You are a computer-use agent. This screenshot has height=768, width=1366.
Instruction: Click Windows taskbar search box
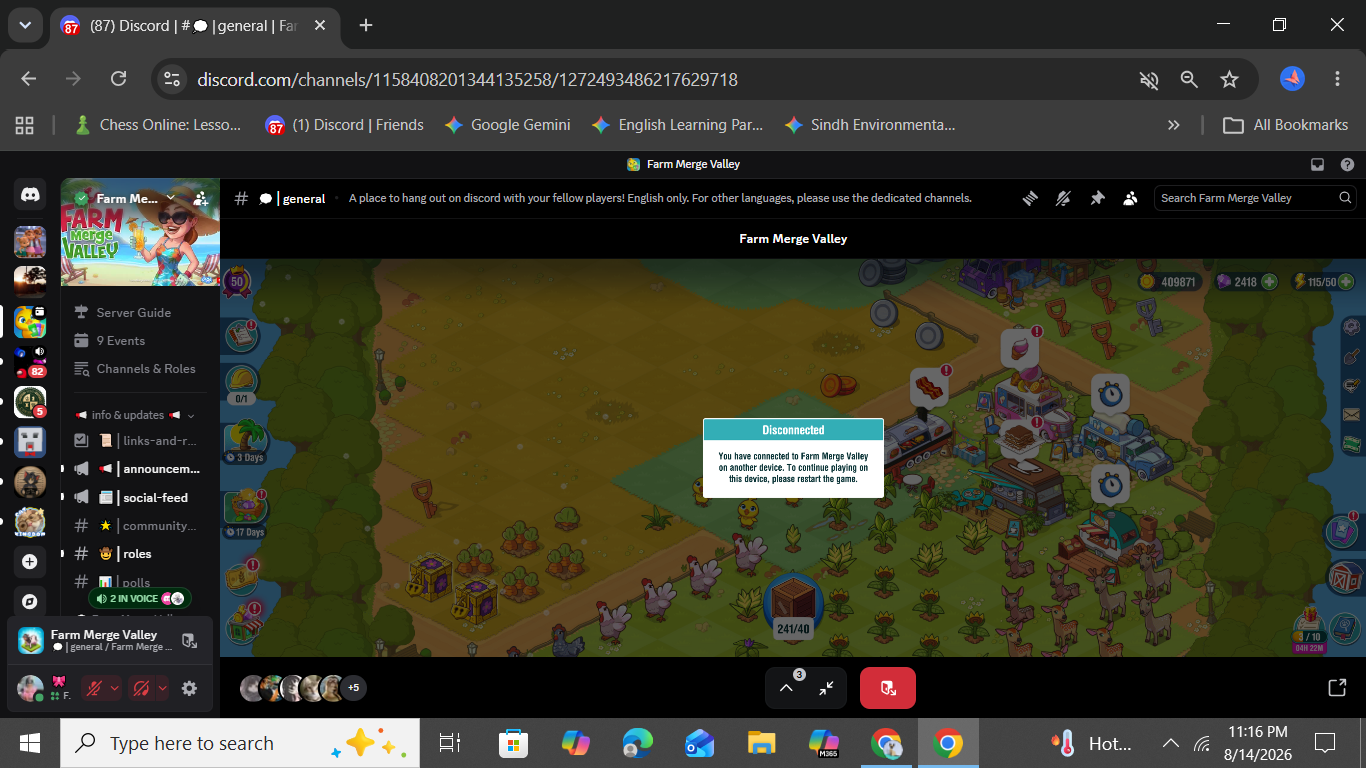[x=240, y=743]
